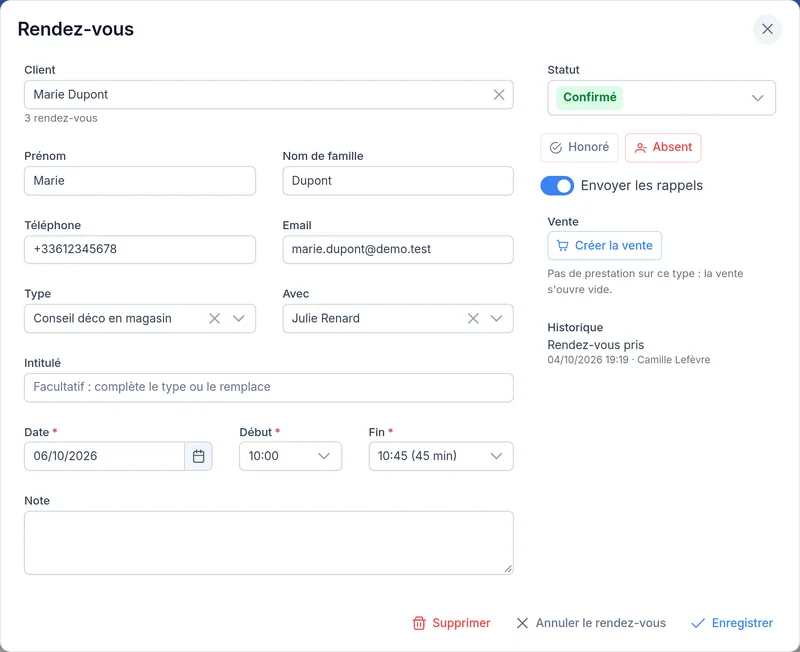This screenshot has width=800, height=652.
Task: Click the Note textarea resize handle
Action: (x=508, y=569)
